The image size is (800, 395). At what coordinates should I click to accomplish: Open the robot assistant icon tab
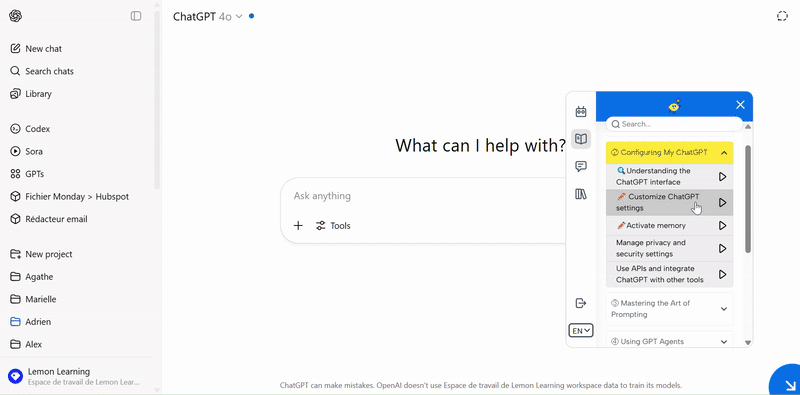581,111
